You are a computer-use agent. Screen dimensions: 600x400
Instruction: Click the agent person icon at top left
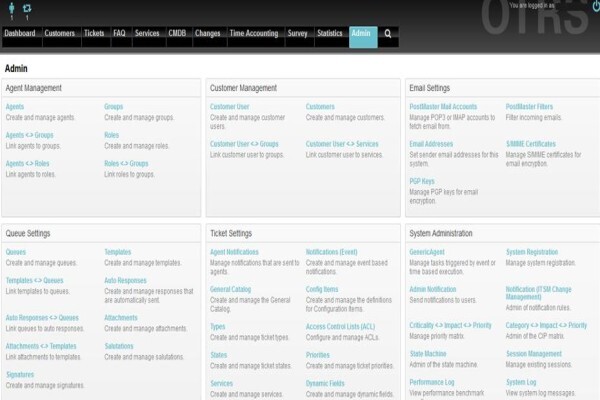pos(12,8)
